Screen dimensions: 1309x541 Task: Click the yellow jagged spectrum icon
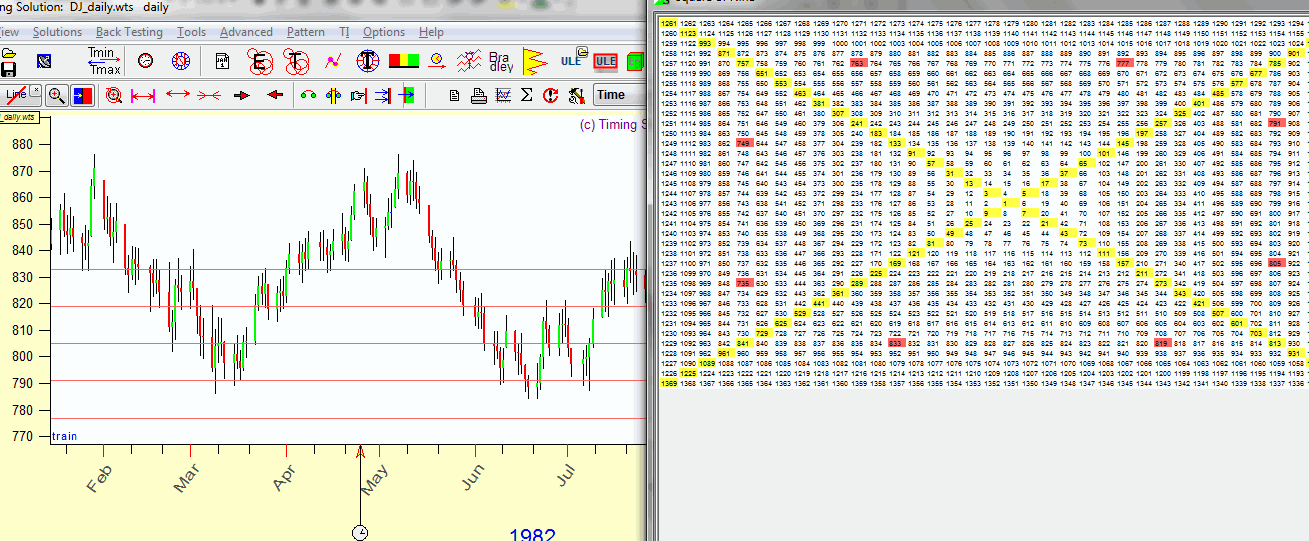pyautogui.click(x=534, y=62)
